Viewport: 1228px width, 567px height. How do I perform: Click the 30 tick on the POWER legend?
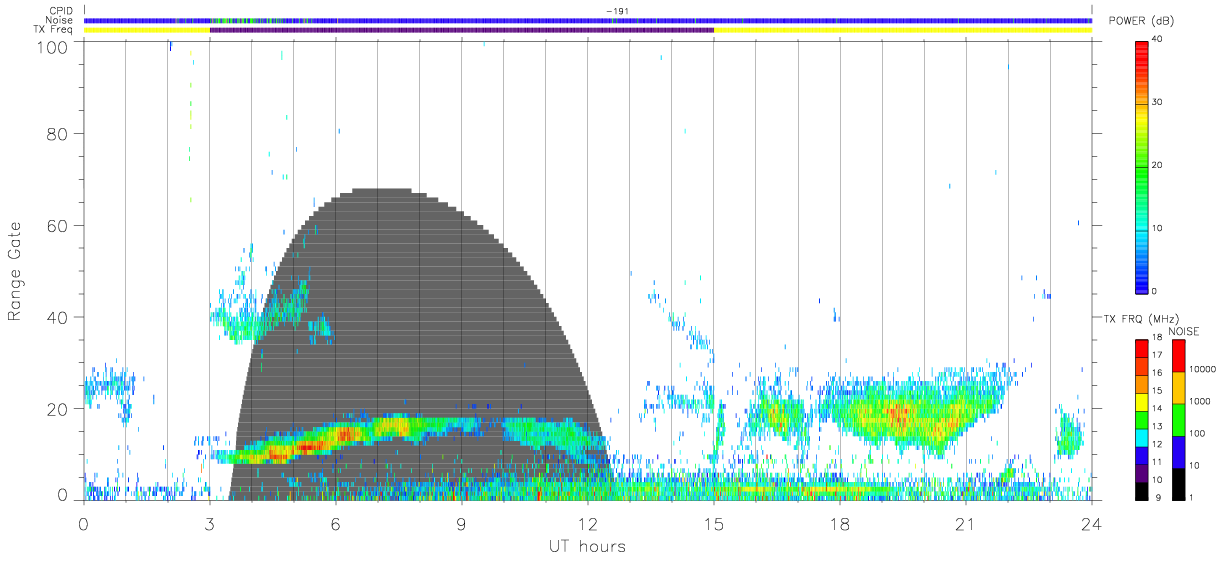[1158, 103]
